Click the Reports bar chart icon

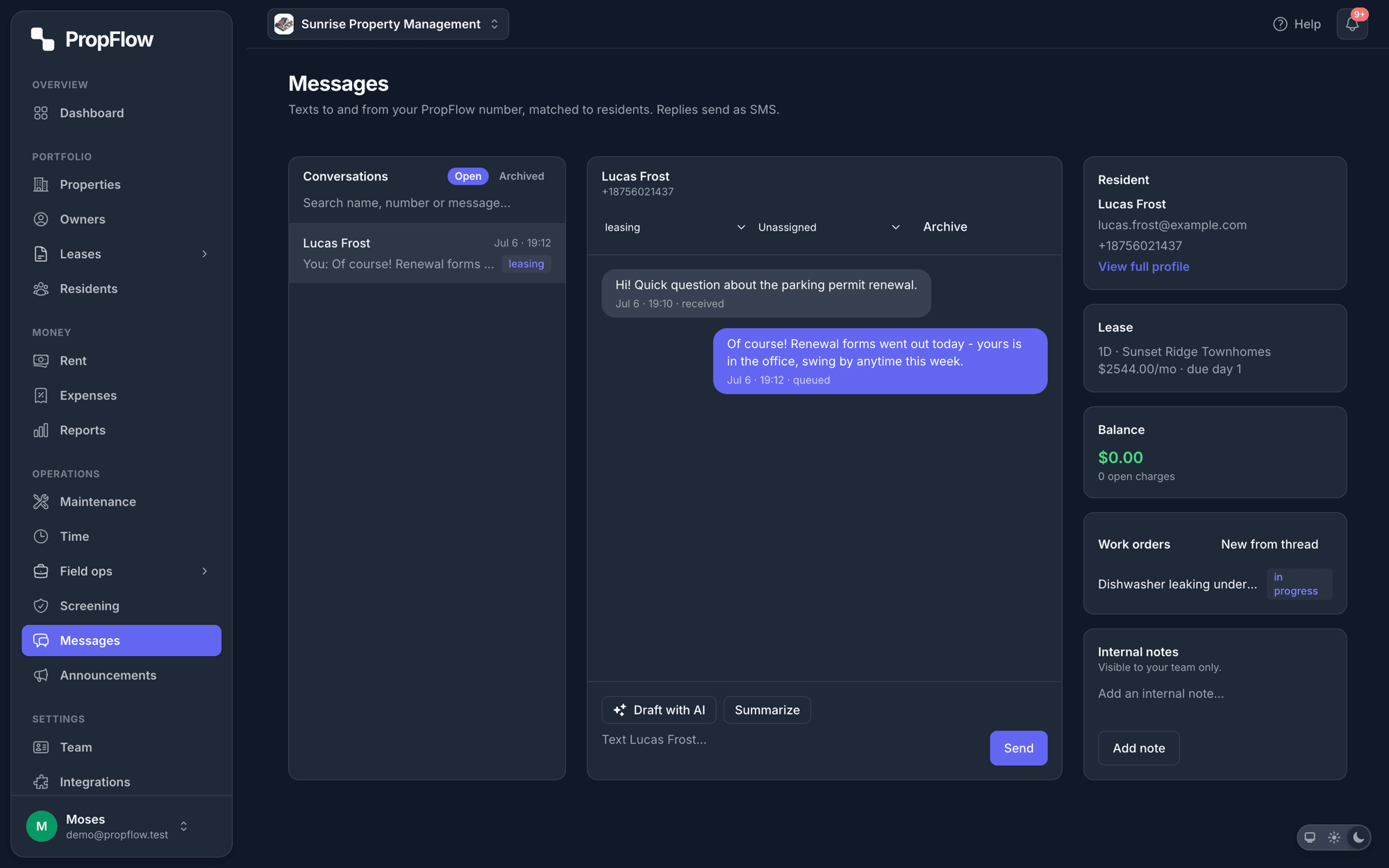point(41,430)
